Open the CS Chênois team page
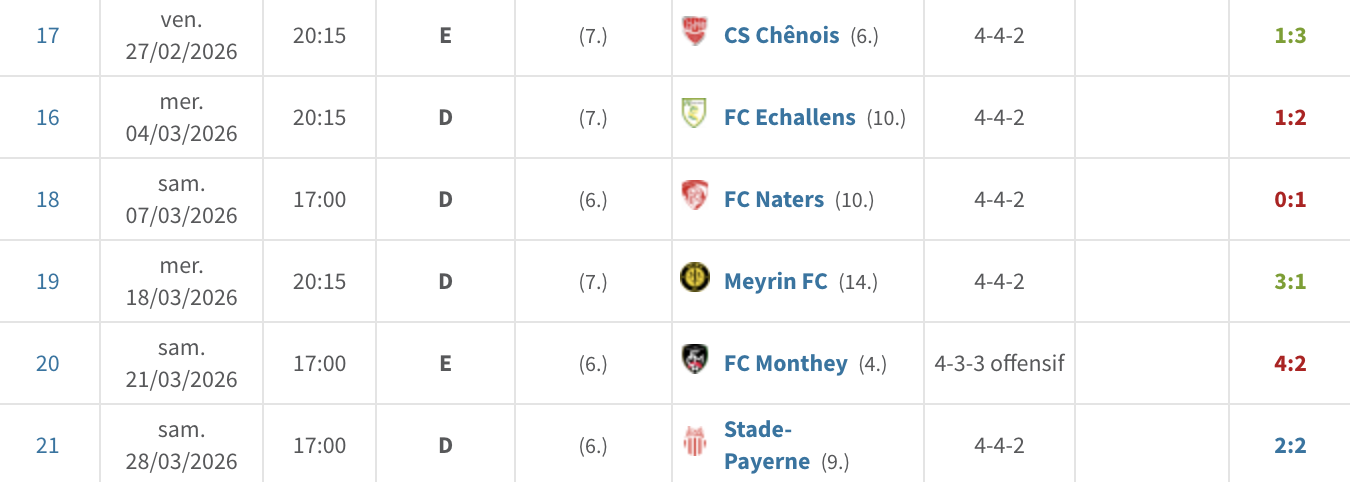 tap(782, 35)
